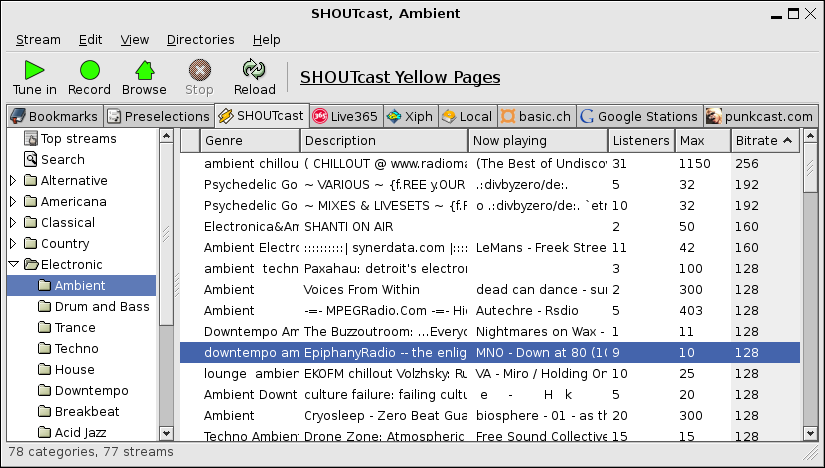Click the stream list vertical scrollbar
Image resolution: width=825 pixels, height=468 pixels.
click(809, 300)
